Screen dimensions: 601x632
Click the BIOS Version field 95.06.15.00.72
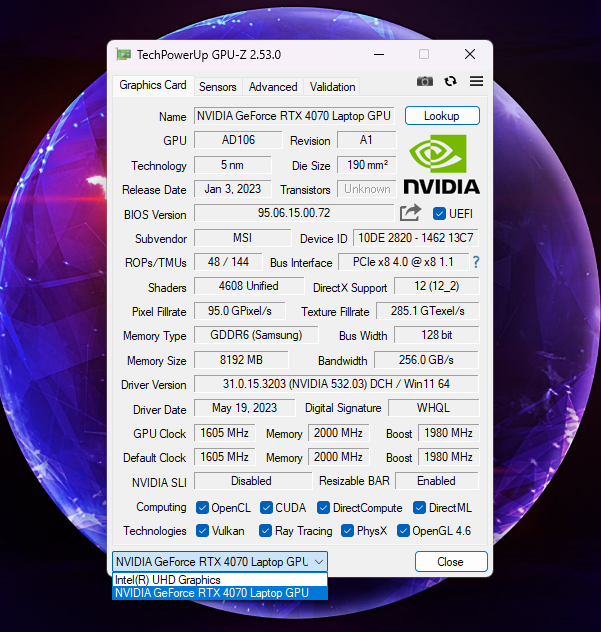click(294, 213)
